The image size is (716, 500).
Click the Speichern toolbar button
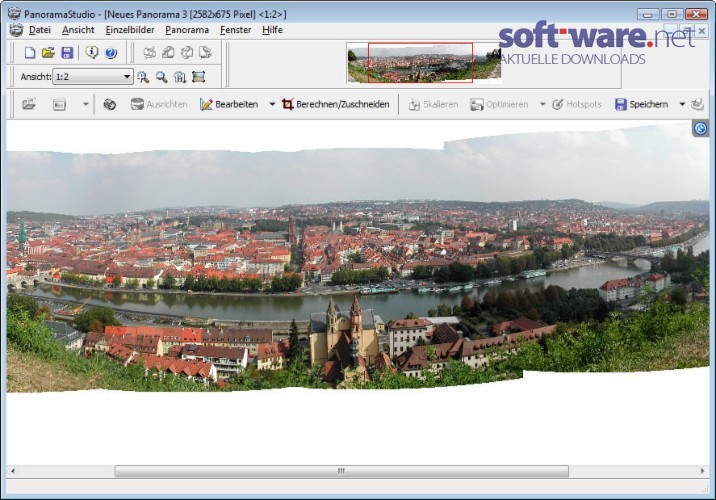coord(642,104)
